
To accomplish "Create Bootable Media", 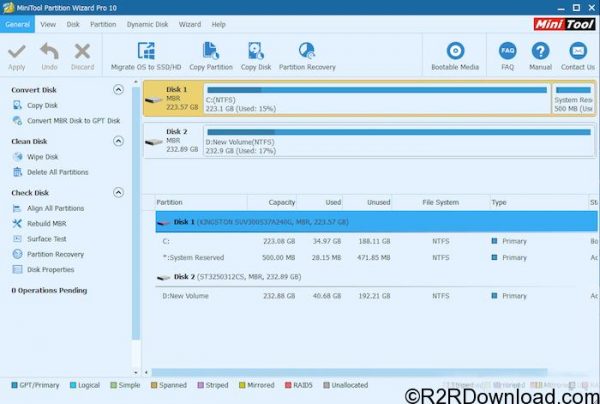I will (x=455, y=56).
